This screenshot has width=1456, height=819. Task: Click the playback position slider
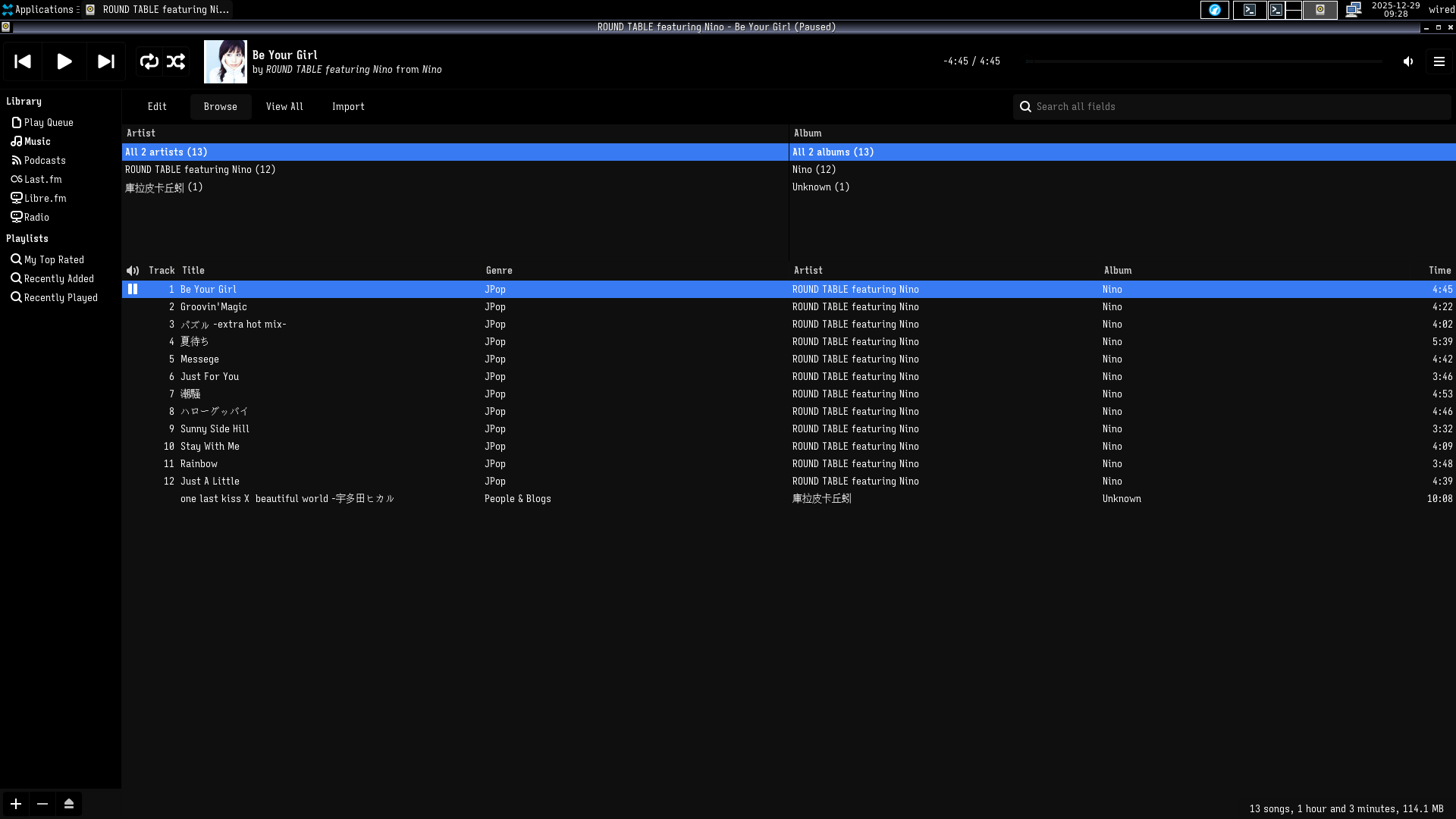pyautogui.click(x=1203, y=61)
